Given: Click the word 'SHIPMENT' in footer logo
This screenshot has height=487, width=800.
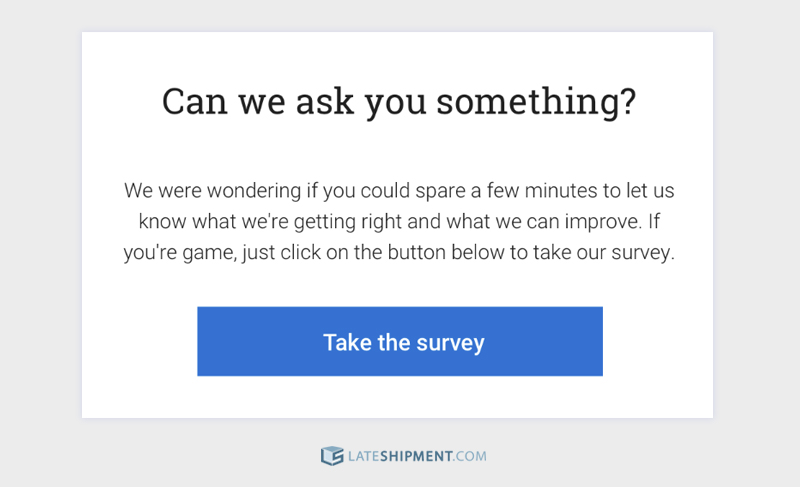Looking at the screenshot, I should [x=416, y=456].
